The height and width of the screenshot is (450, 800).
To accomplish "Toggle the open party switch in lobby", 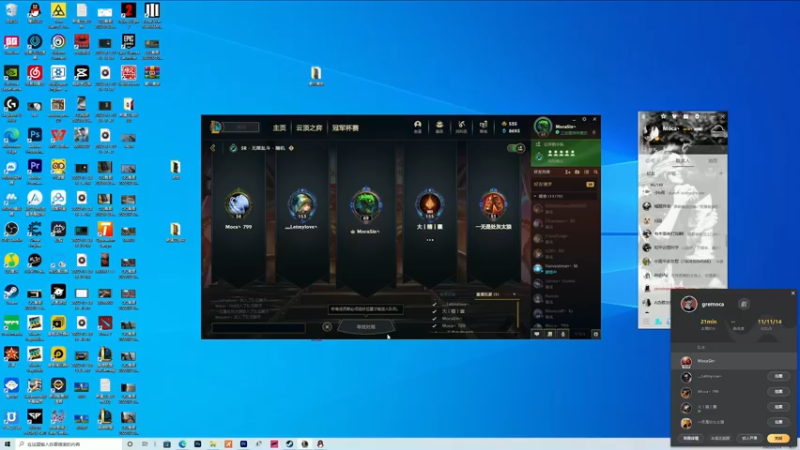I will tap(516, 148).
